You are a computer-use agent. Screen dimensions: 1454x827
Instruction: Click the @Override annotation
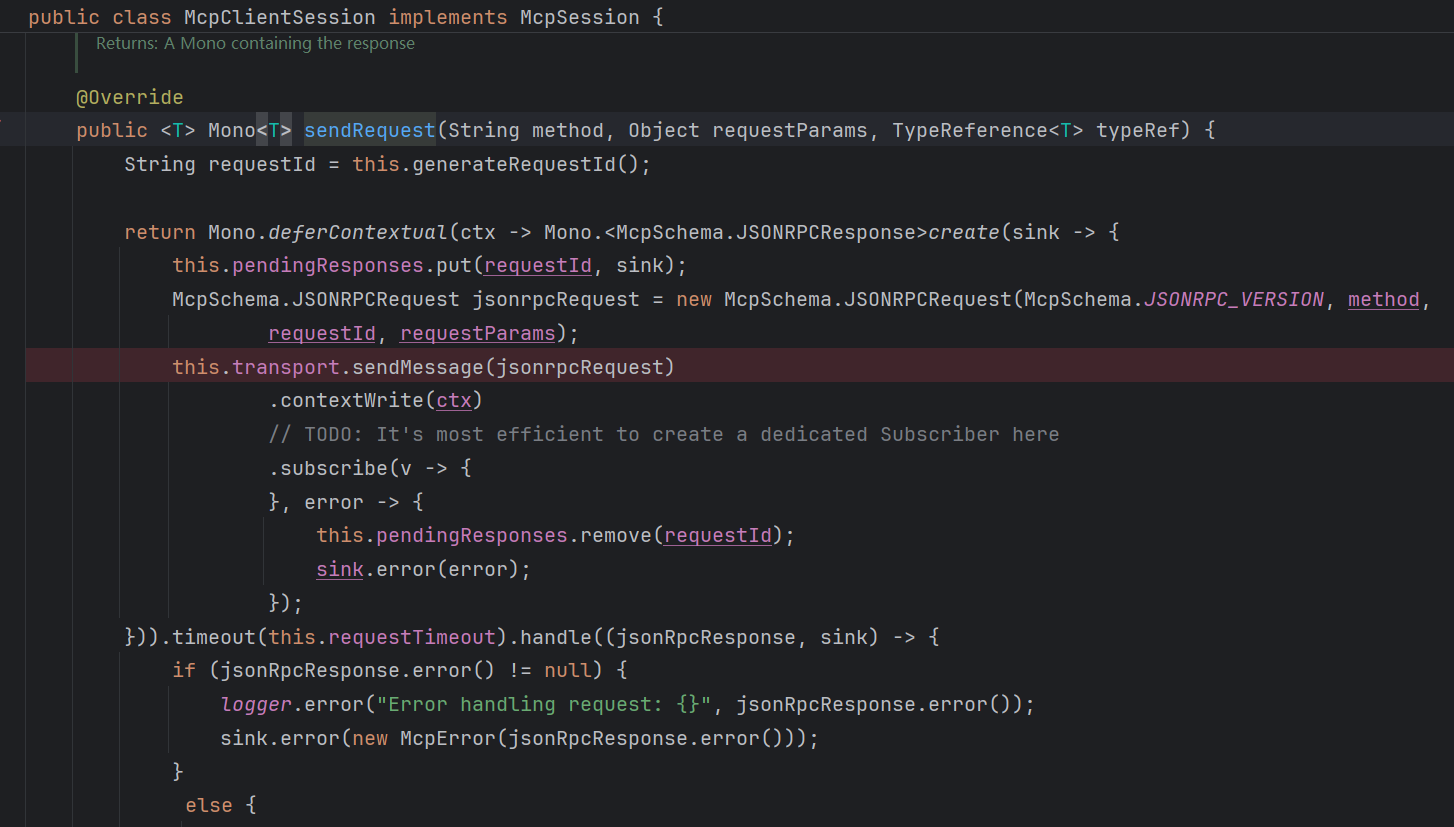pos(130,97)
